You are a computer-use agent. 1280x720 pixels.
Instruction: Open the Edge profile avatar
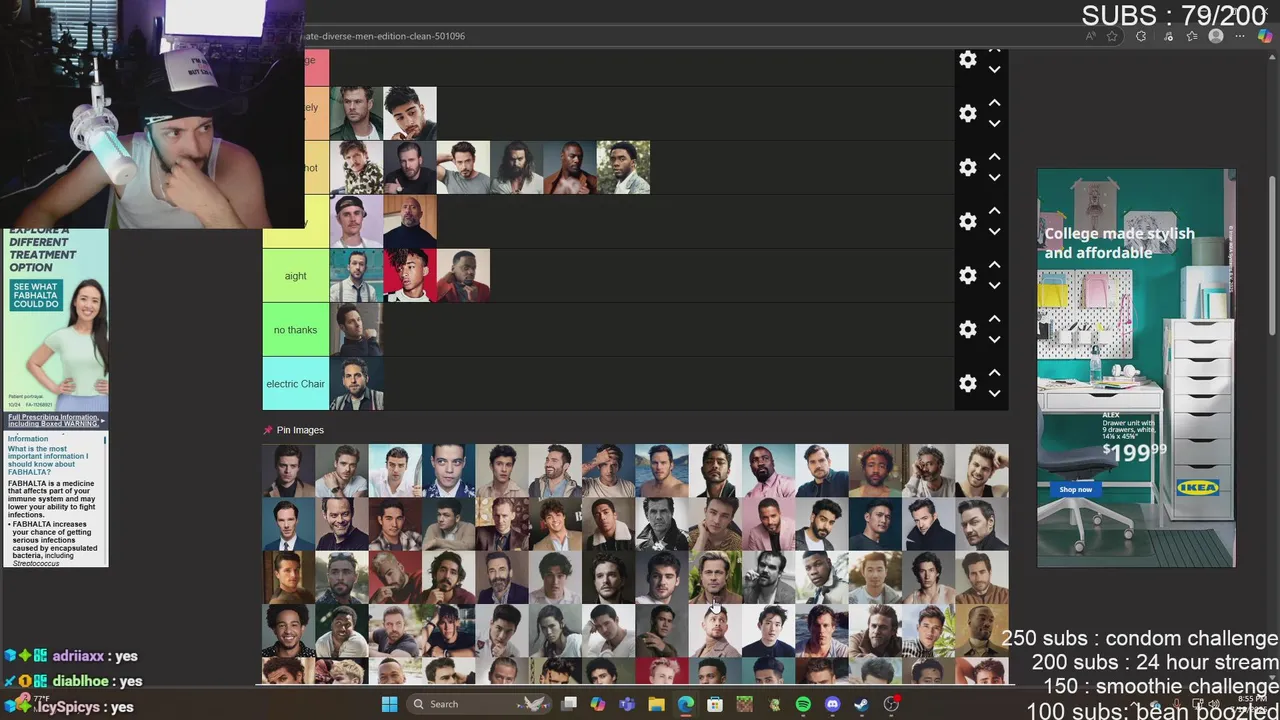(1216, 36)
